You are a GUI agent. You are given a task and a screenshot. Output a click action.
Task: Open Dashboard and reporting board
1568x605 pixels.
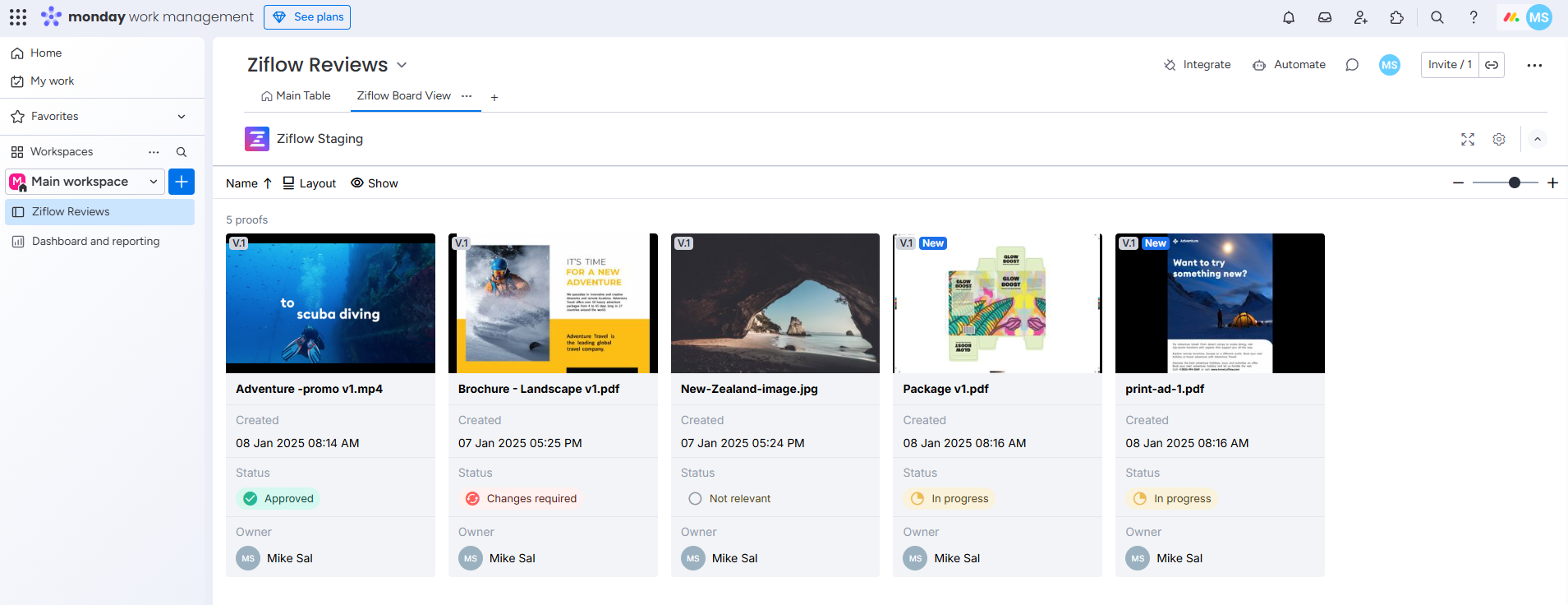(x=95, y=242)
